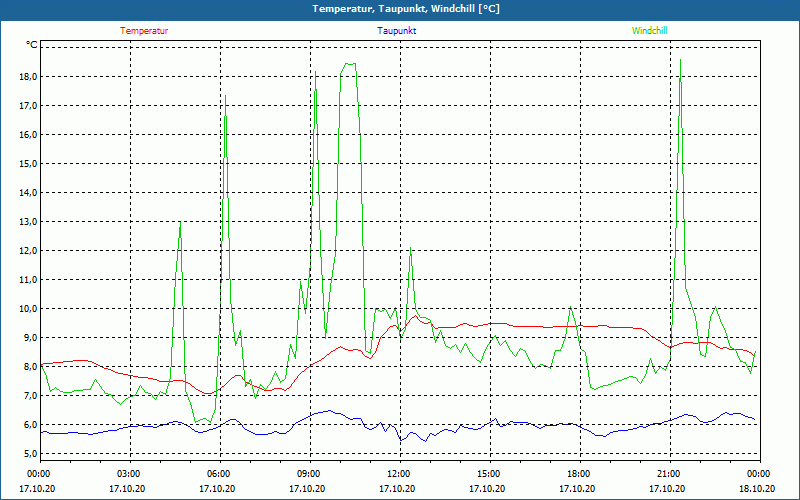
Task: Click the green Windchill legend label
Action: click(649, 31)
